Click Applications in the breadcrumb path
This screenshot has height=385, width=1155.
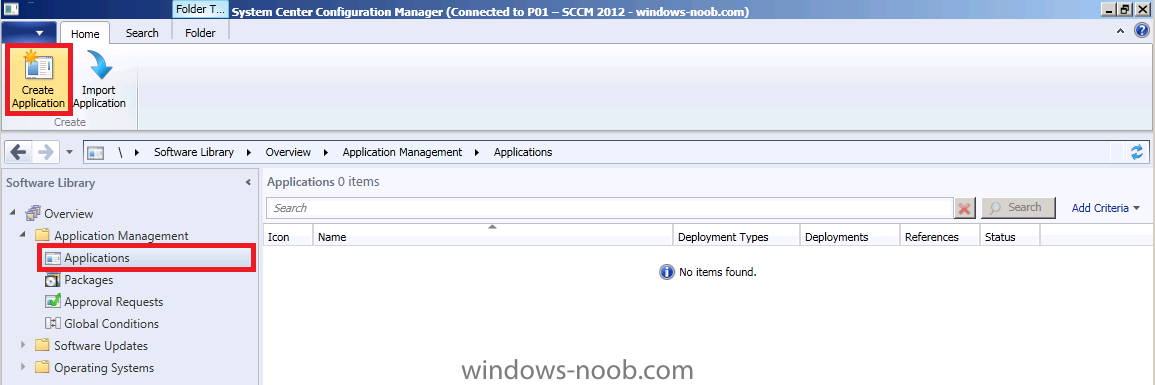523,152
